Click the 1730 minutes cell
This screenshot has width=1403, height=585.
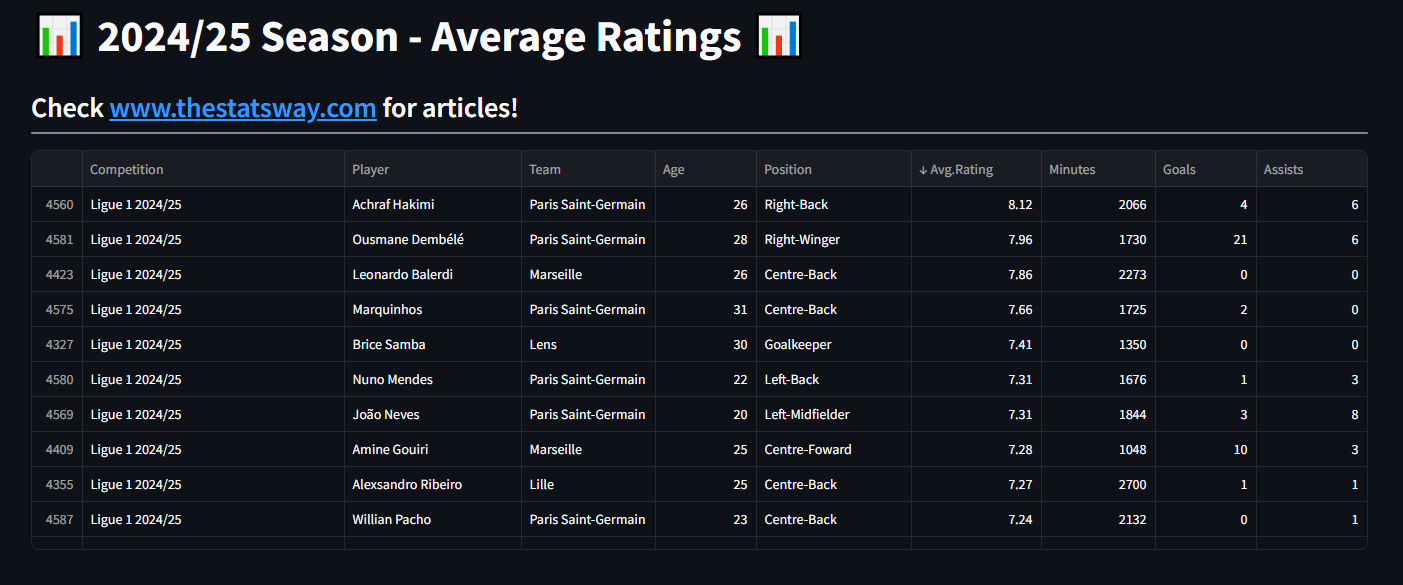(1098, 239)
